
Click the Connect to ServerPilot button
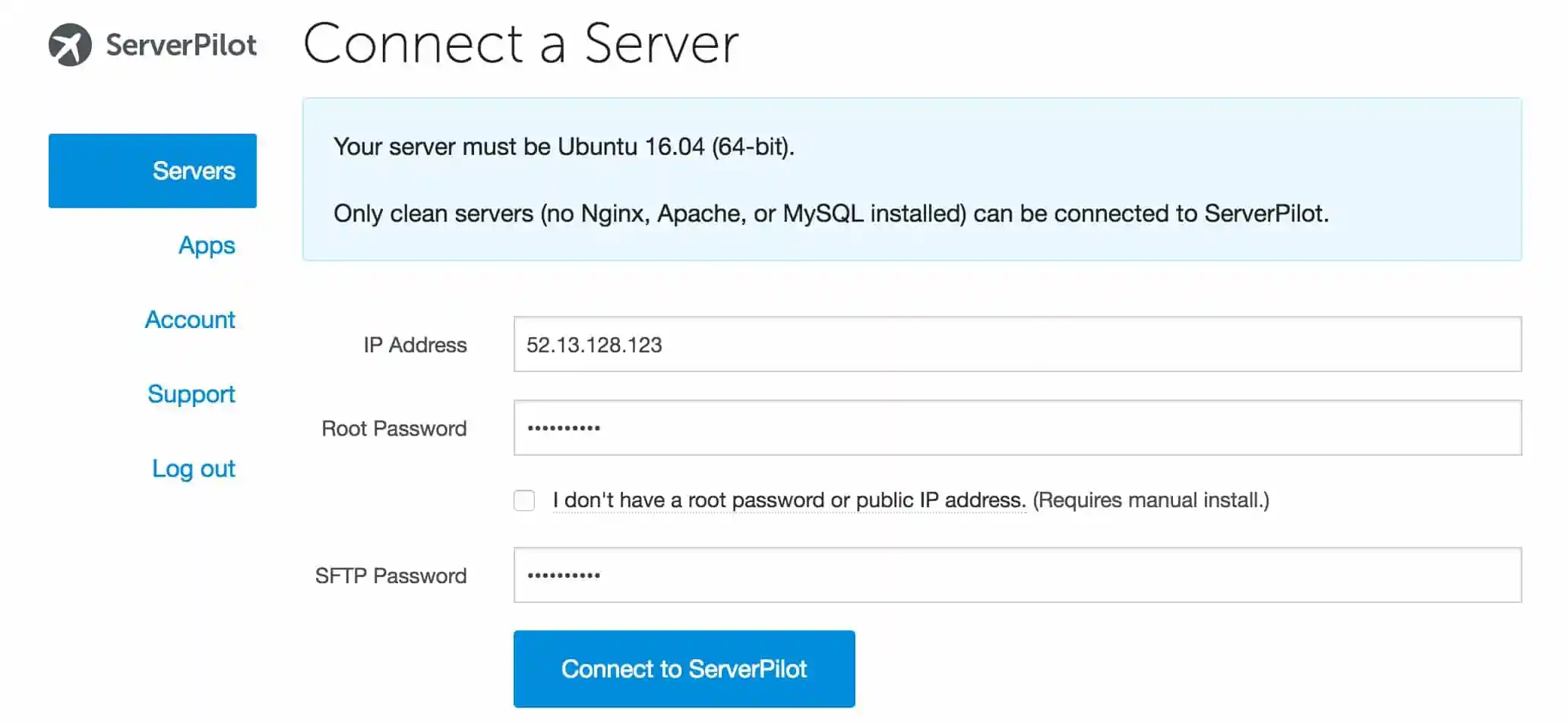(683, 668)
